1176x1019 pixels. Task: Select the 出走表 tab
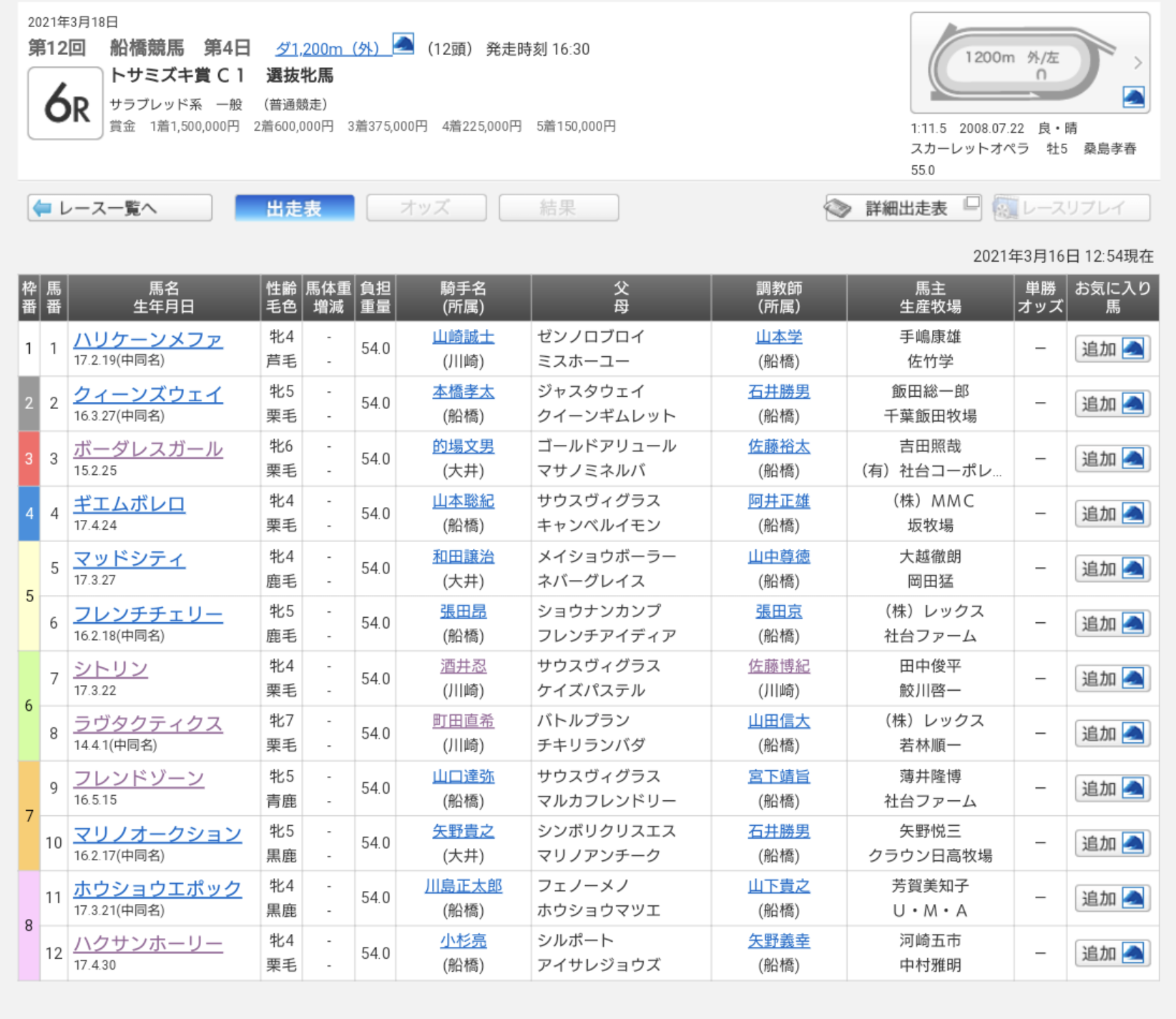tap(294, 208)
